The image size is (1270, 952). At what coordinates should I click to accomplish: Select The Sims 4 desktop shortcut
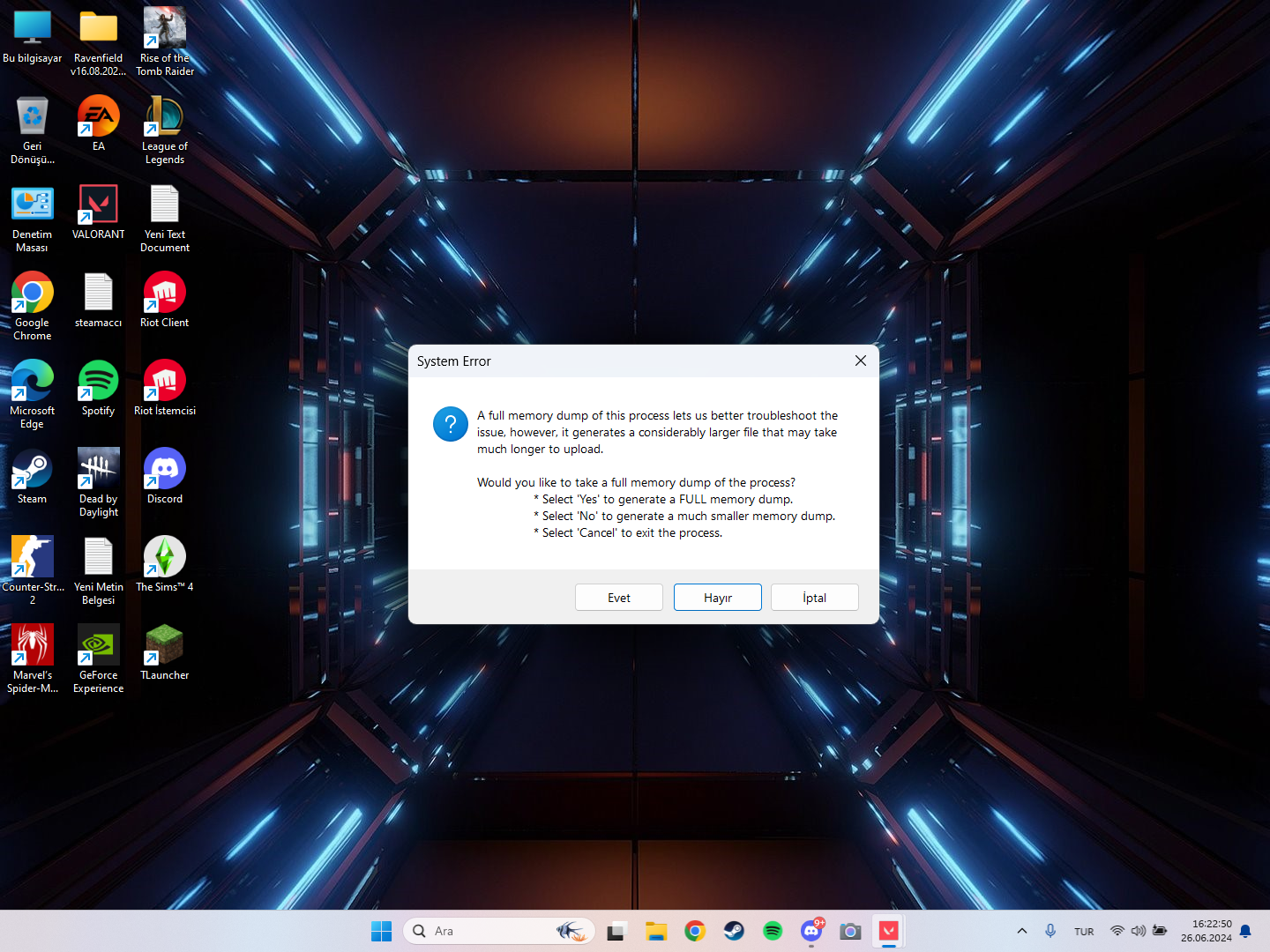pos(165,564)
